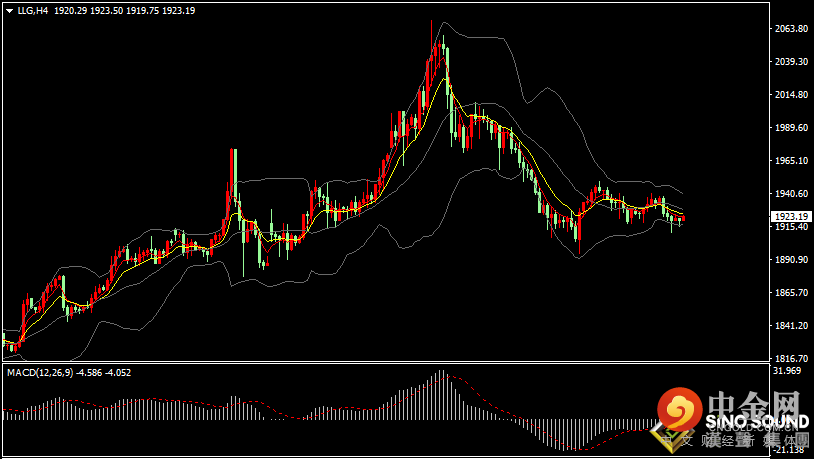Select price axis label 2014.80
Image resolution: width=814 pixels, height=459 pixels.
tap(791, 94)
